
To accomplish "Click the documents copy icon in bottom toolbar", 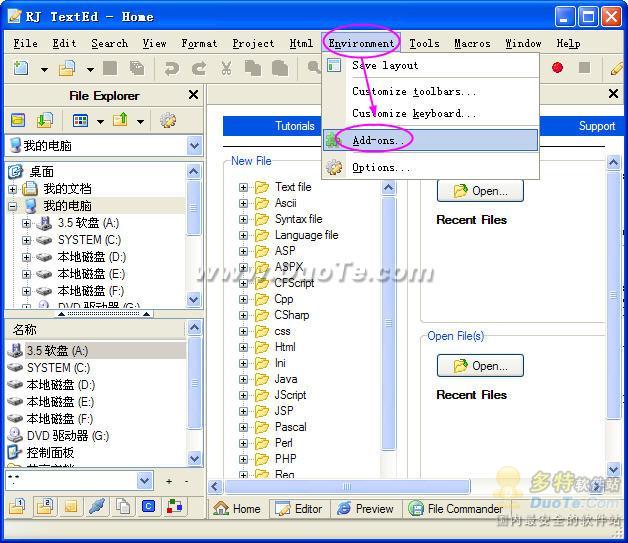I will (x=123, y=507).
